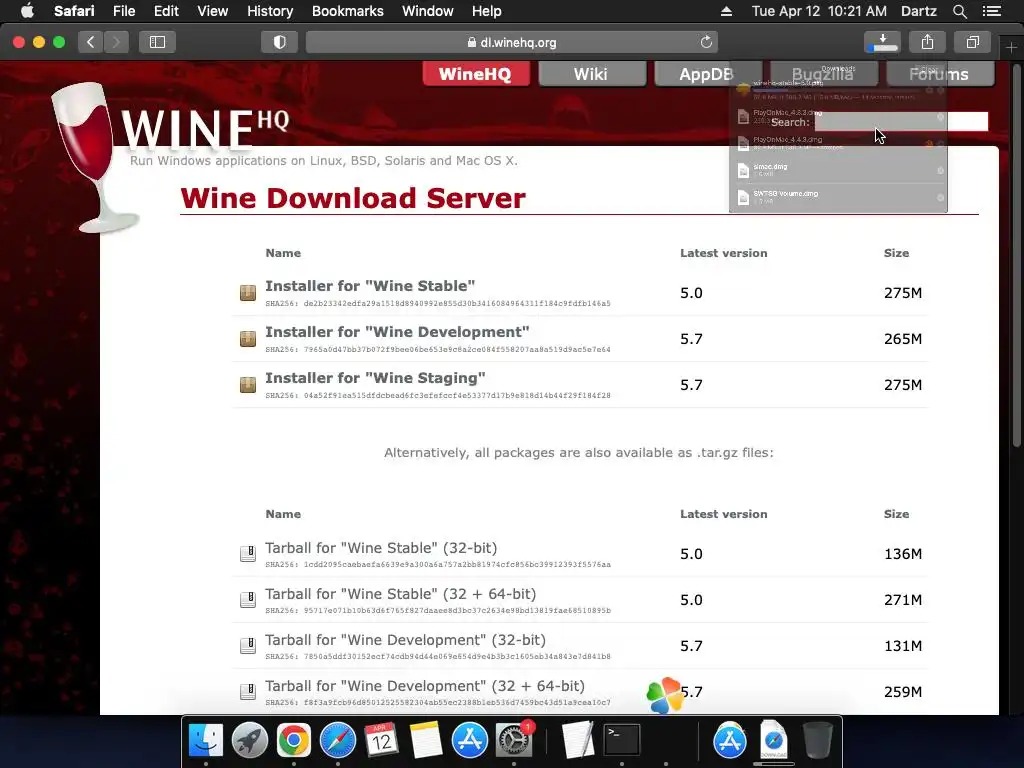The width and height of the screenshot is (1024, 768).
Task: Open a new tab with the plus button
Action: (x=1011, y=48)
